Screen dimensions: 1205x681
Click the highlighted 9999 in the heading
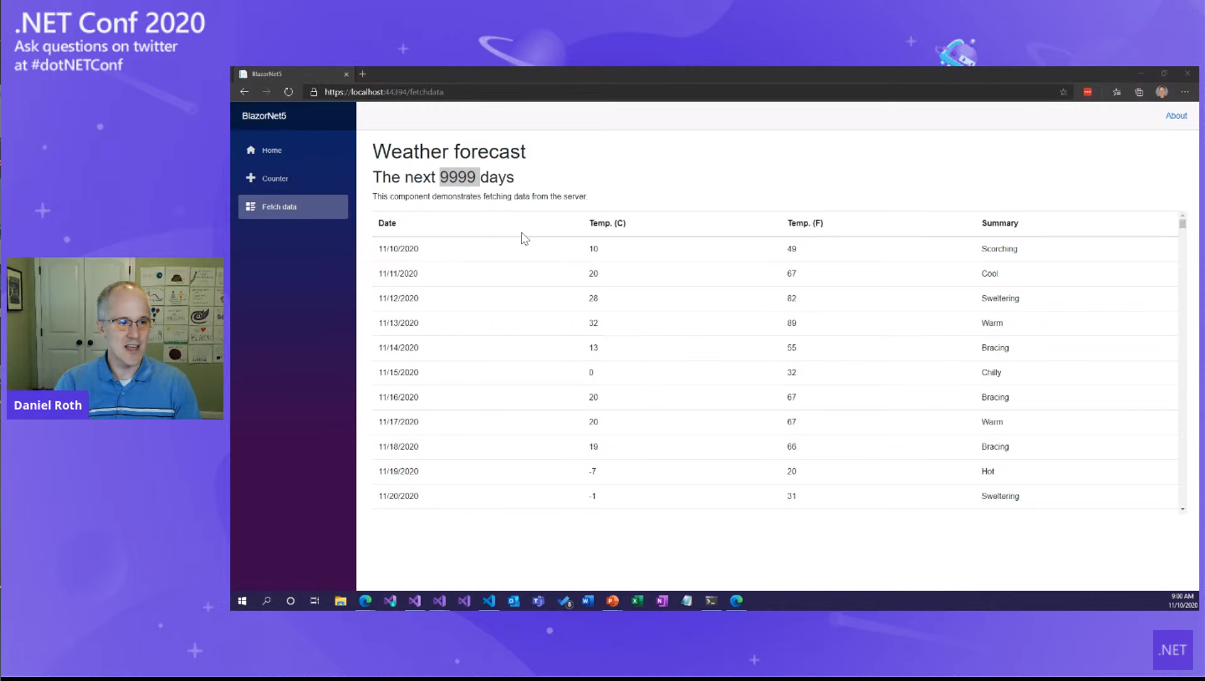(458, 177)
